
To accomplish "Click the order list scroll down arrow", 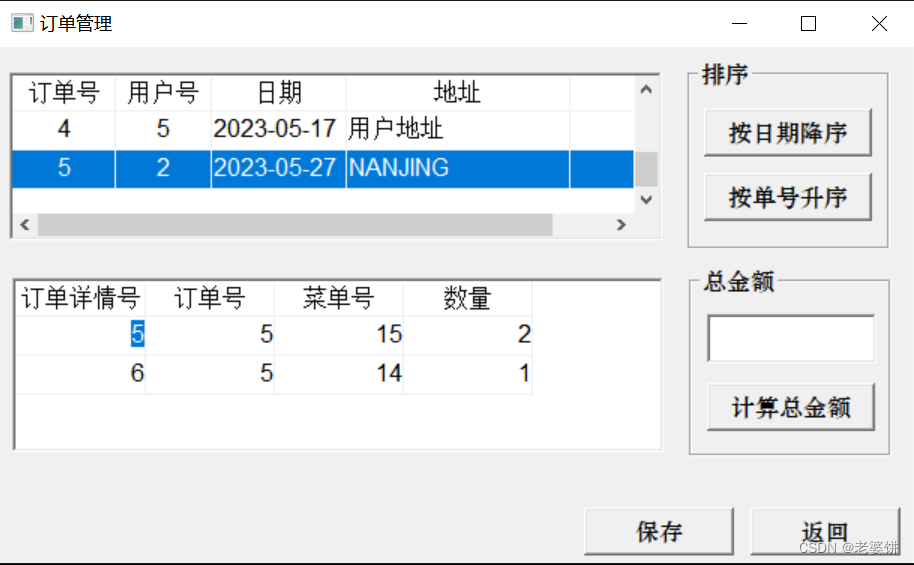I will click(x=646, y=200).
